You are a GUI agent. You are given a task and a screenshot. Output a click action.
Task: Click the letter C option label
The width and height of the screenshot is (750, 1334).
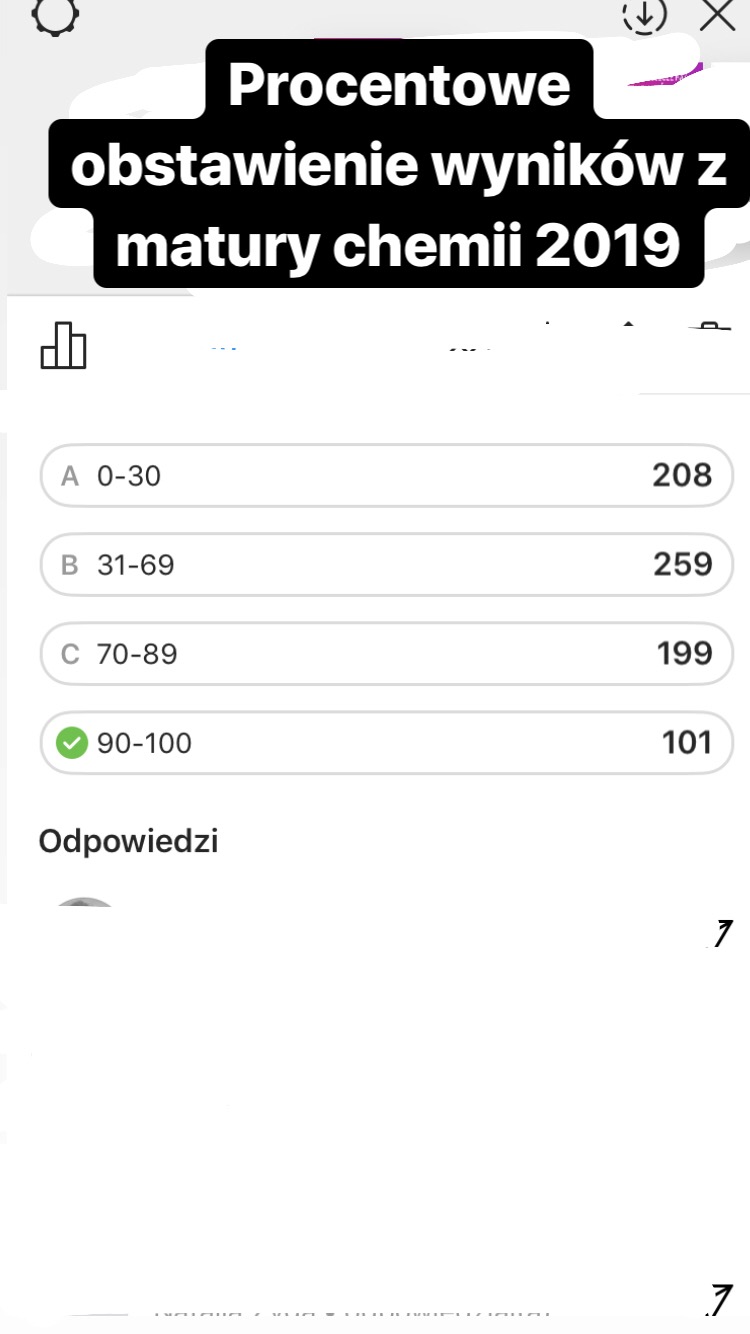70,655
